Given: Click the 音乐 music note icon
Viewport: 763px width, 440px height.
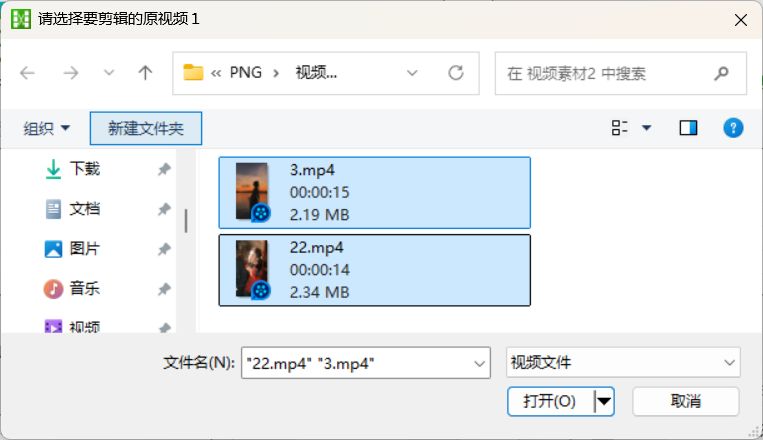Looking at the screenshot, I should pyautogui.click(x=53, y=289).
